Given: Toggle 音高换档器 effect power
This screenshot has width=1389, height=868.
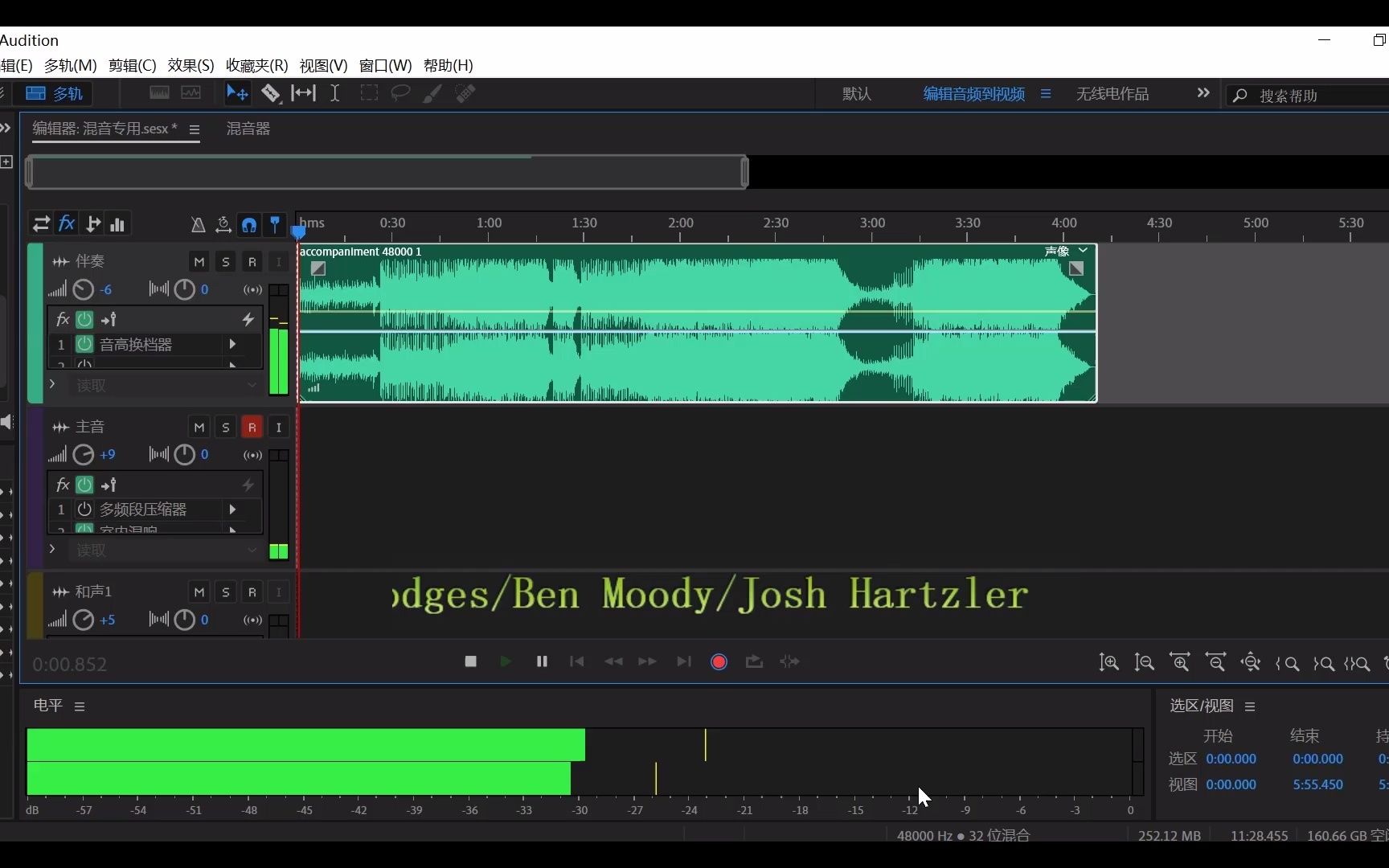Looking at the screenshot, I should (x=84, y=344).
